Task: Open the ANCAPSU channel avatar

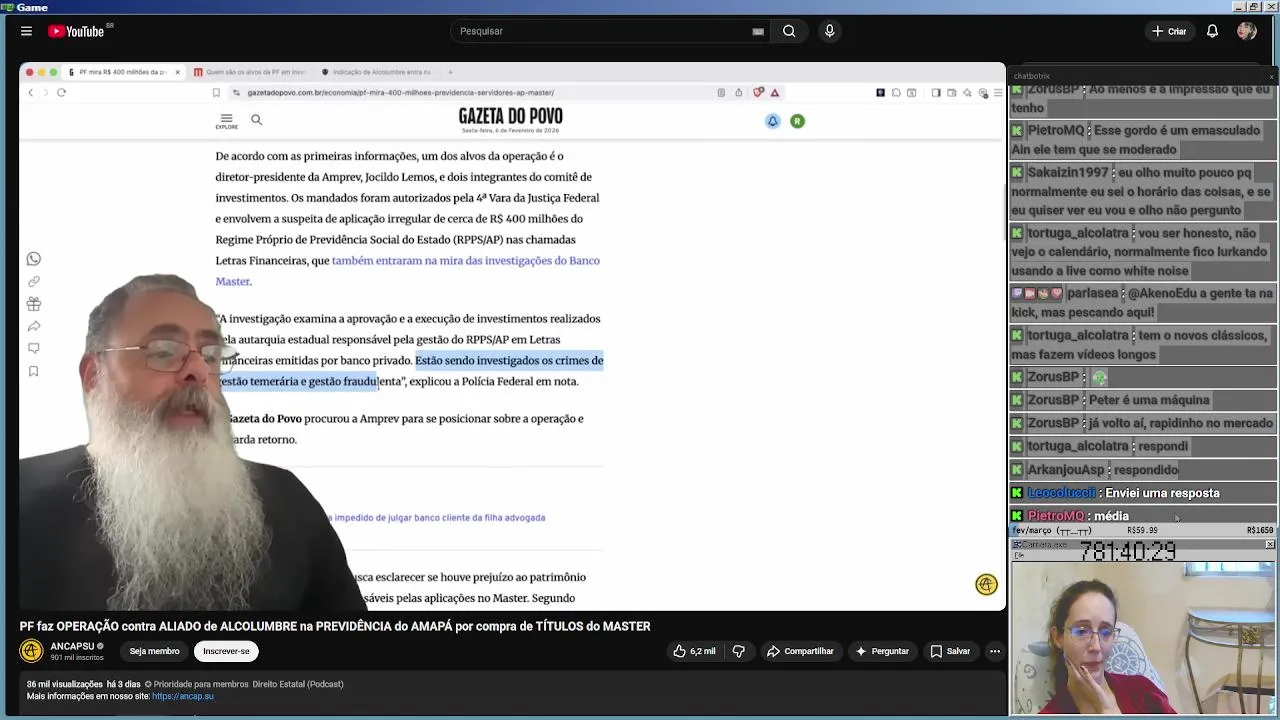Action: (x=31, y=651)
